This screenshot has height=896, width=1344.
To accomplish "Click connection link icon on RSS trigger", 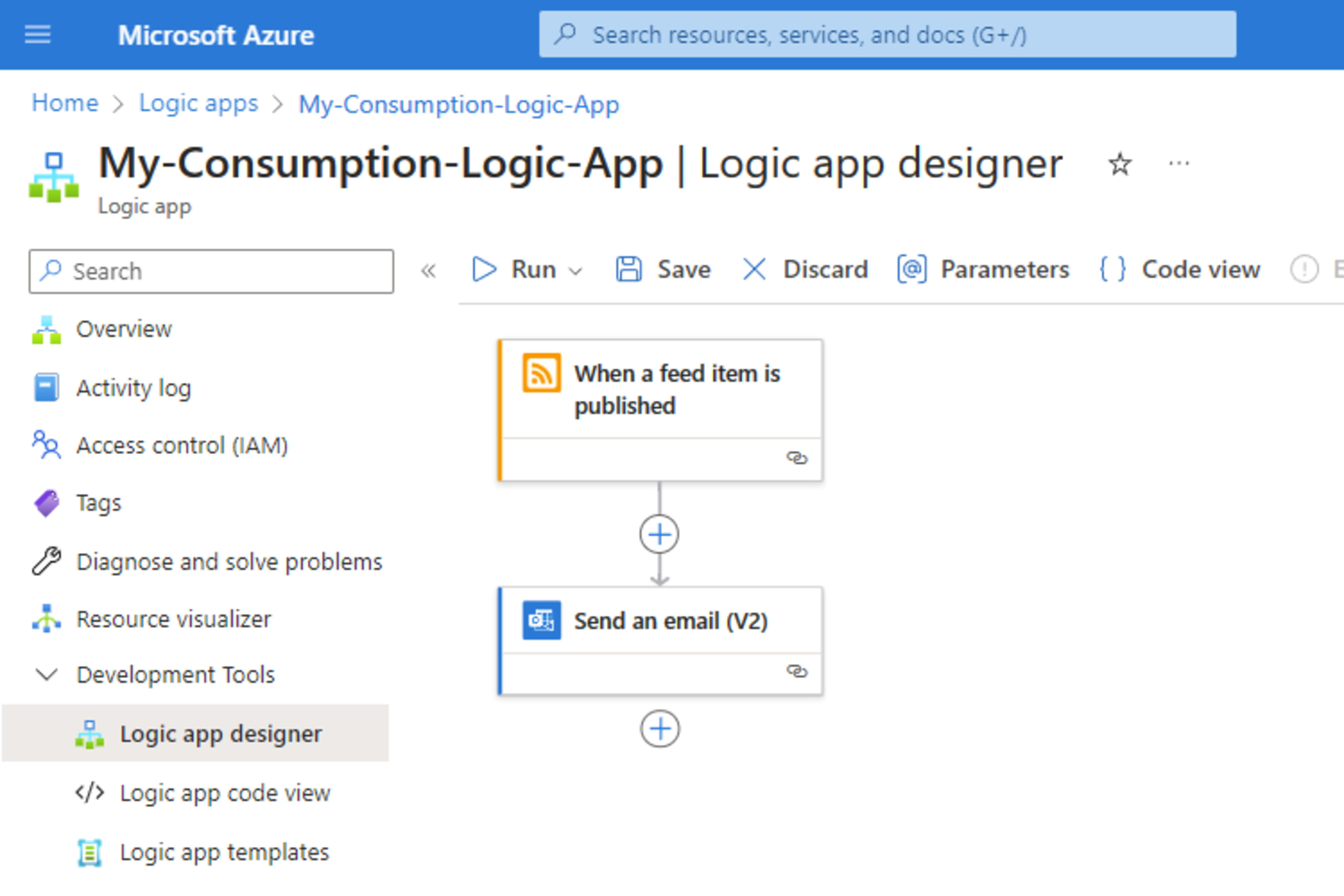I will tap(797, 458).
